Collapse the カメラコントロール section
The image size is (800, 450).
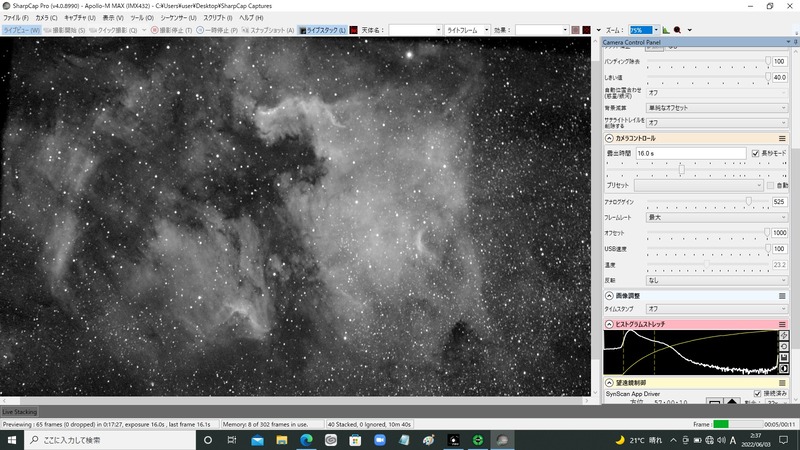tap(609, 138)
